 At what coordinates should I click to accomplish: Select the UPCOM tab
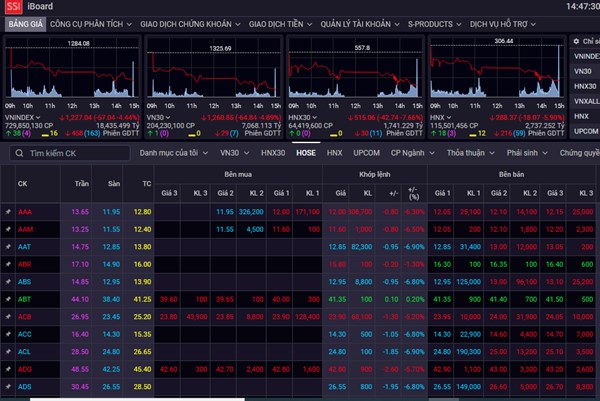[x=367, y=153]
